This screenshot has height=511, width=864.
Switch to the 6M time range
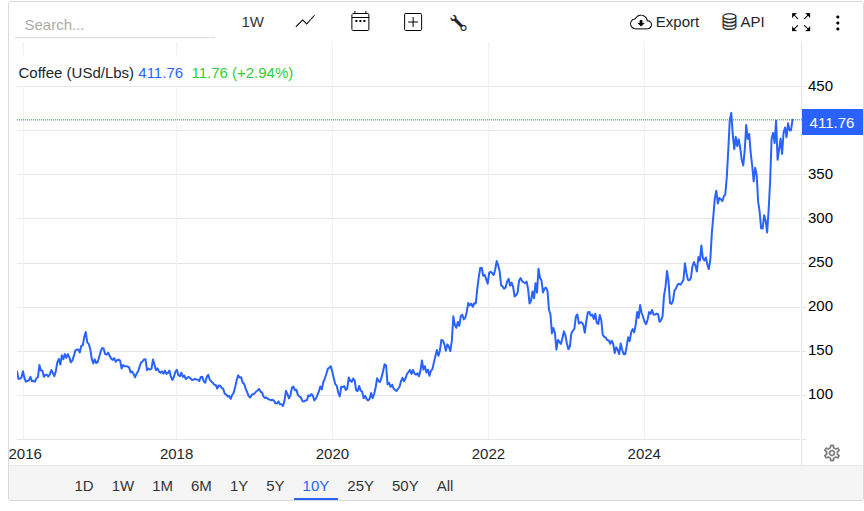click(201, 486)
